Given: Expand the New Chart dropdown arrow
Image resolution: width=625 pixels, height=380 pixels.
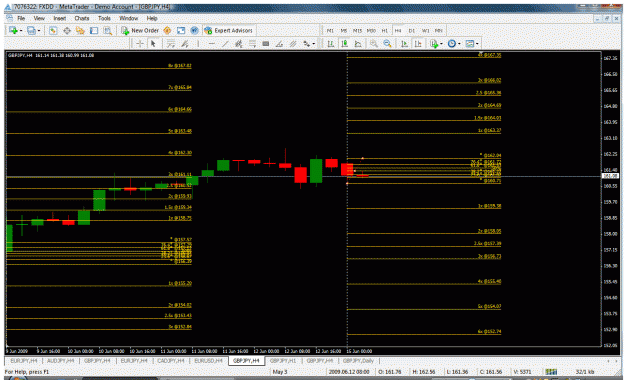Looking at the screenshot, I should [20, 31].
